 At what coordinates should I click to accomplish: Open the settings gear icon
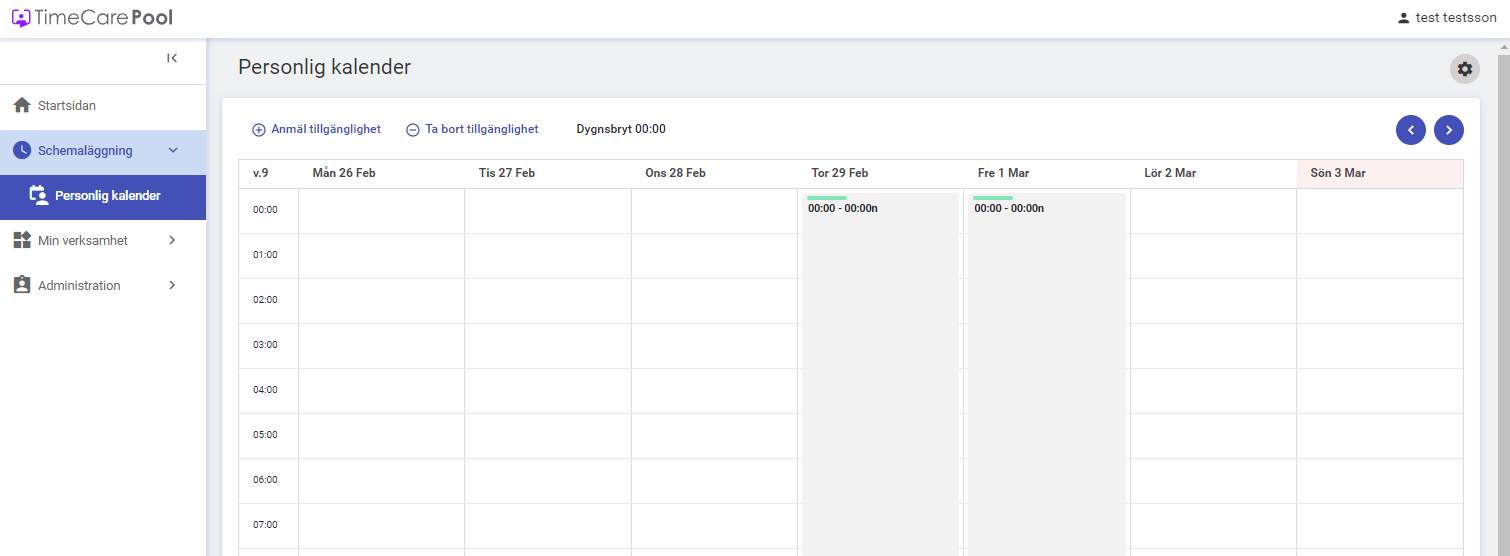click(x=1465, y=69)
